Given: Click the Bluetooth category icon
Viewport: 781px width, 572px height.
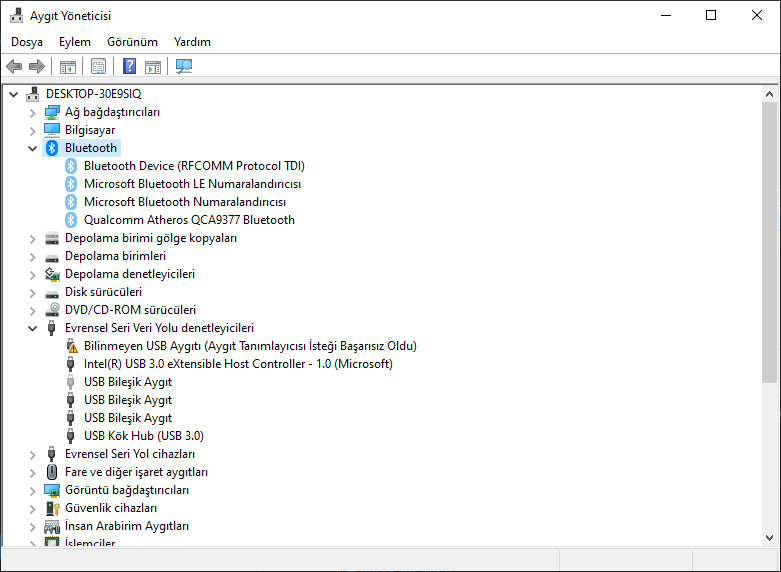Looking at the screenshot, I should pos(52,148).
